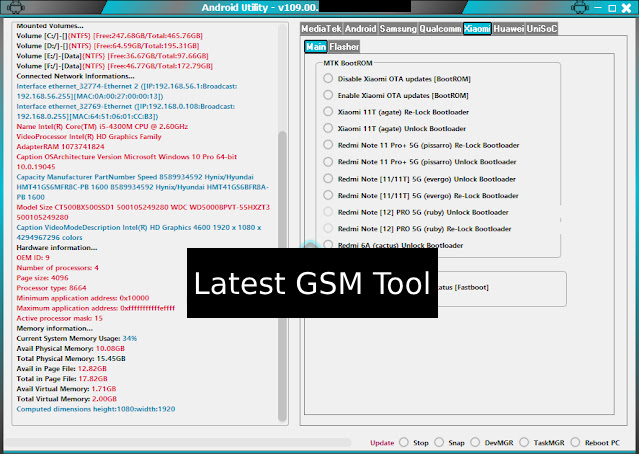Choose Xiaomi 11T (agate) Unlock Bootloader
This screenshot has height=454, width=639.
pyautogui.click(x=328, y=128)
